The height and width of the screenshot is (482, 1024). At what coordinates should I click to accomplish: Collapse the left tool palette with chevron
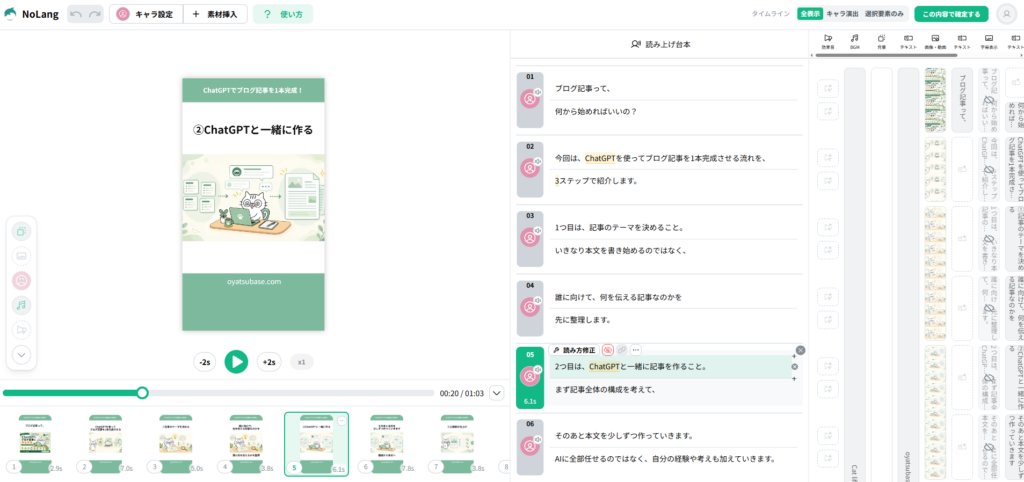tap(22, 355)
